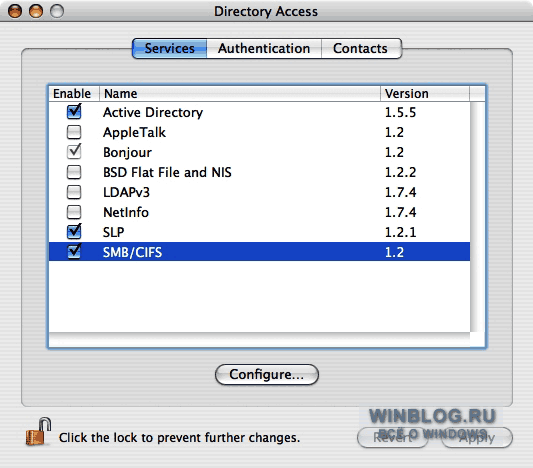This screenshot has height=468, width=533.
Task: Click version 1.2.1 in SLP row
Action: click(400, 232)
